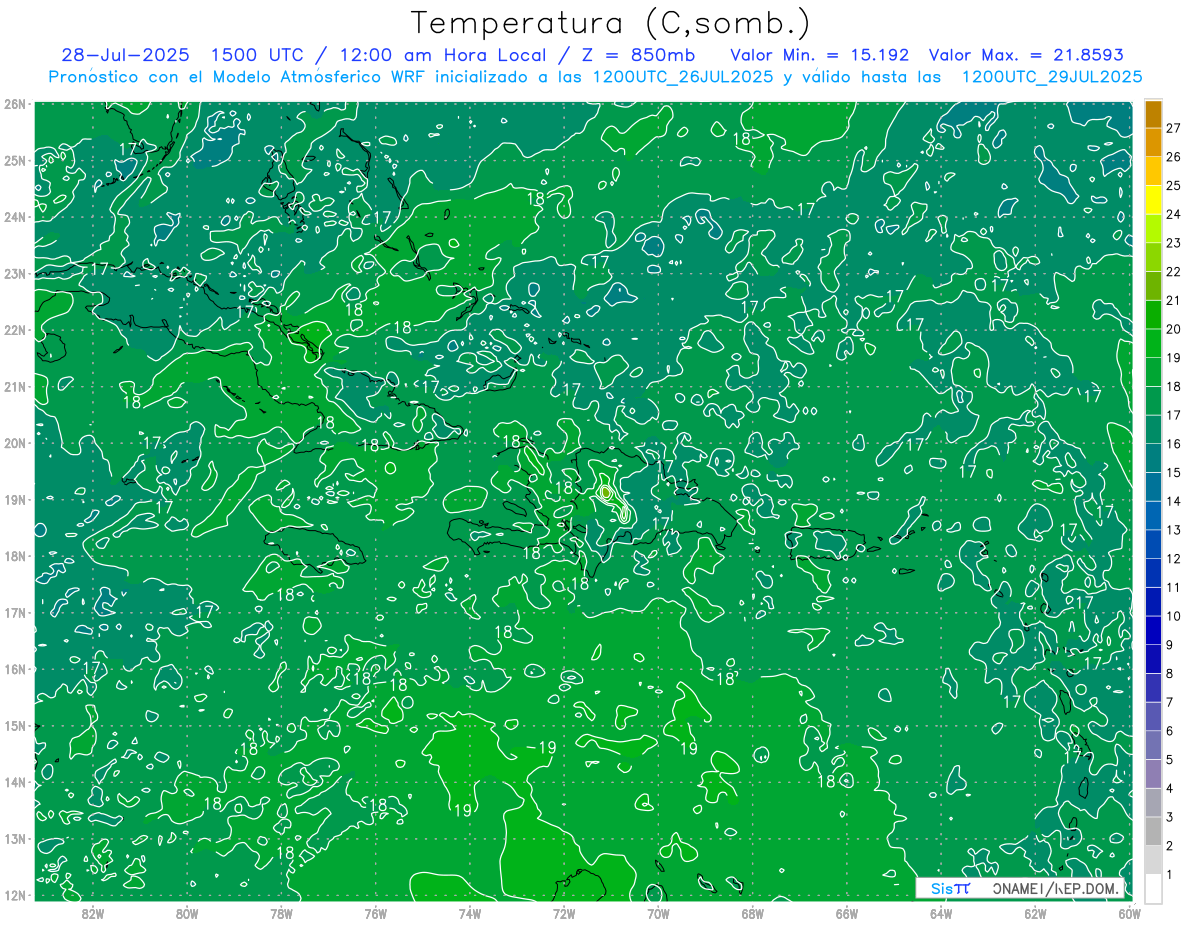Click legend scale value 27
Viewport: 1200px width, 927px height.
[x=1174, y=128]
